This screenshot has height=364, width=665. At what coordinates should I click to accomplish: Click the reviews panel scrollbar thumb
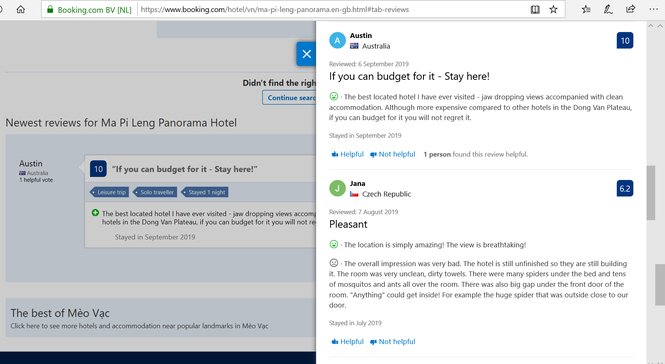coord(651,193)
